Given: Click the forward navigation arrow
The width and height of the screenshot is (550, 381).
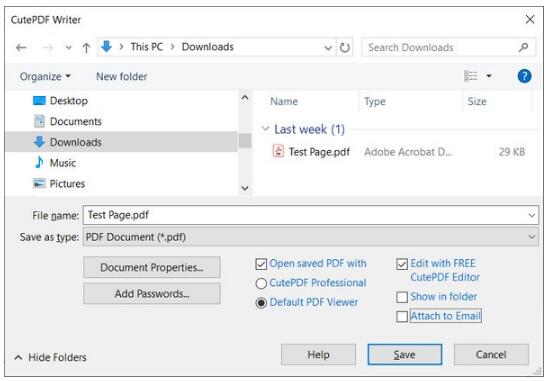Looking at the screenshot, I should (47, 47).
